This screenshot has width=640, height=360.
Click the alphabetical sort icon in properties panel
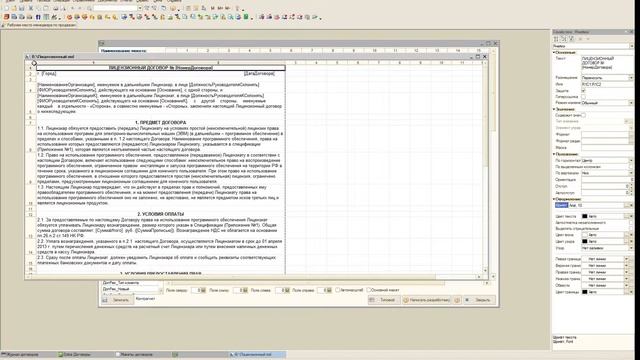pos(564,39)
